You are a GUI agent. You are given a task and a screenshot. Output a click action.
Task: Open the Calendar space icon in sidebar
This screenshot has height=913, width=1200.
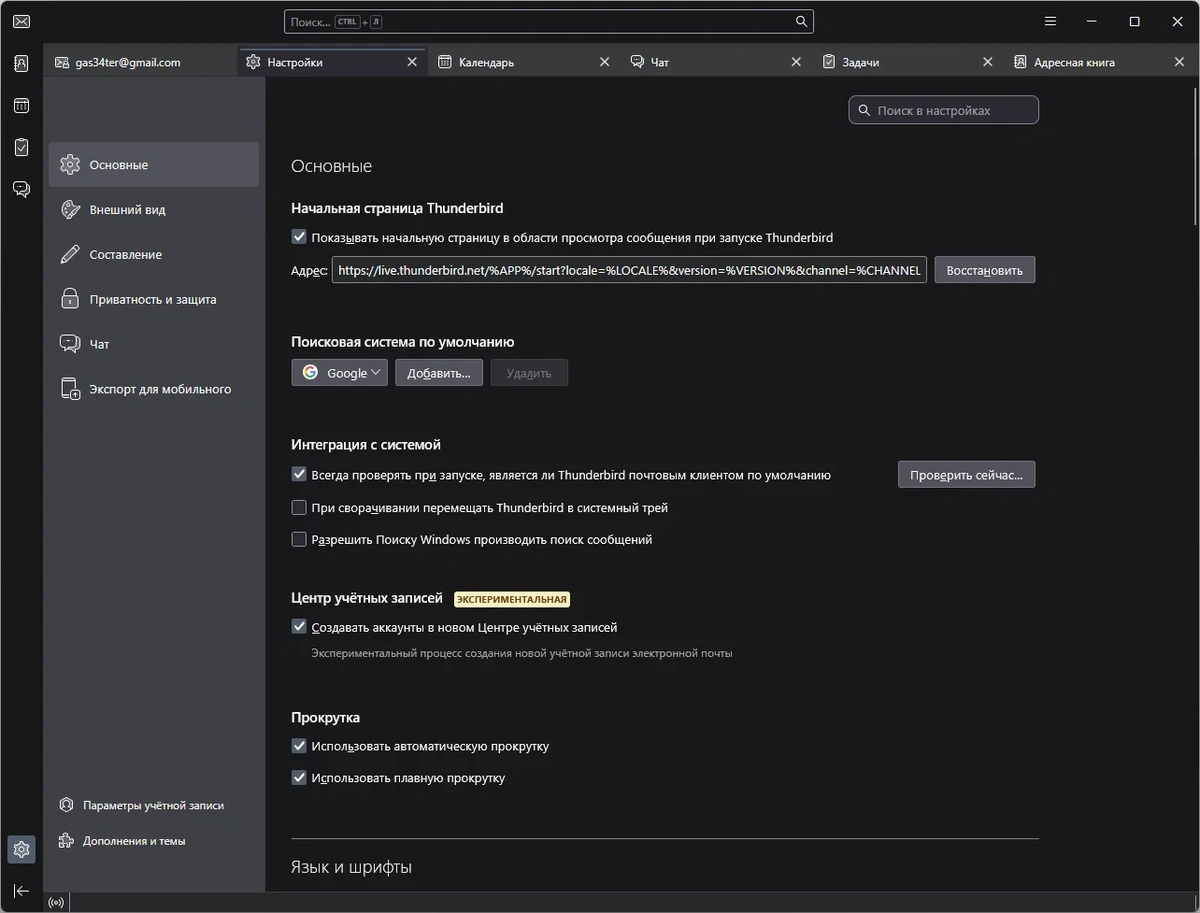(21, 105)
